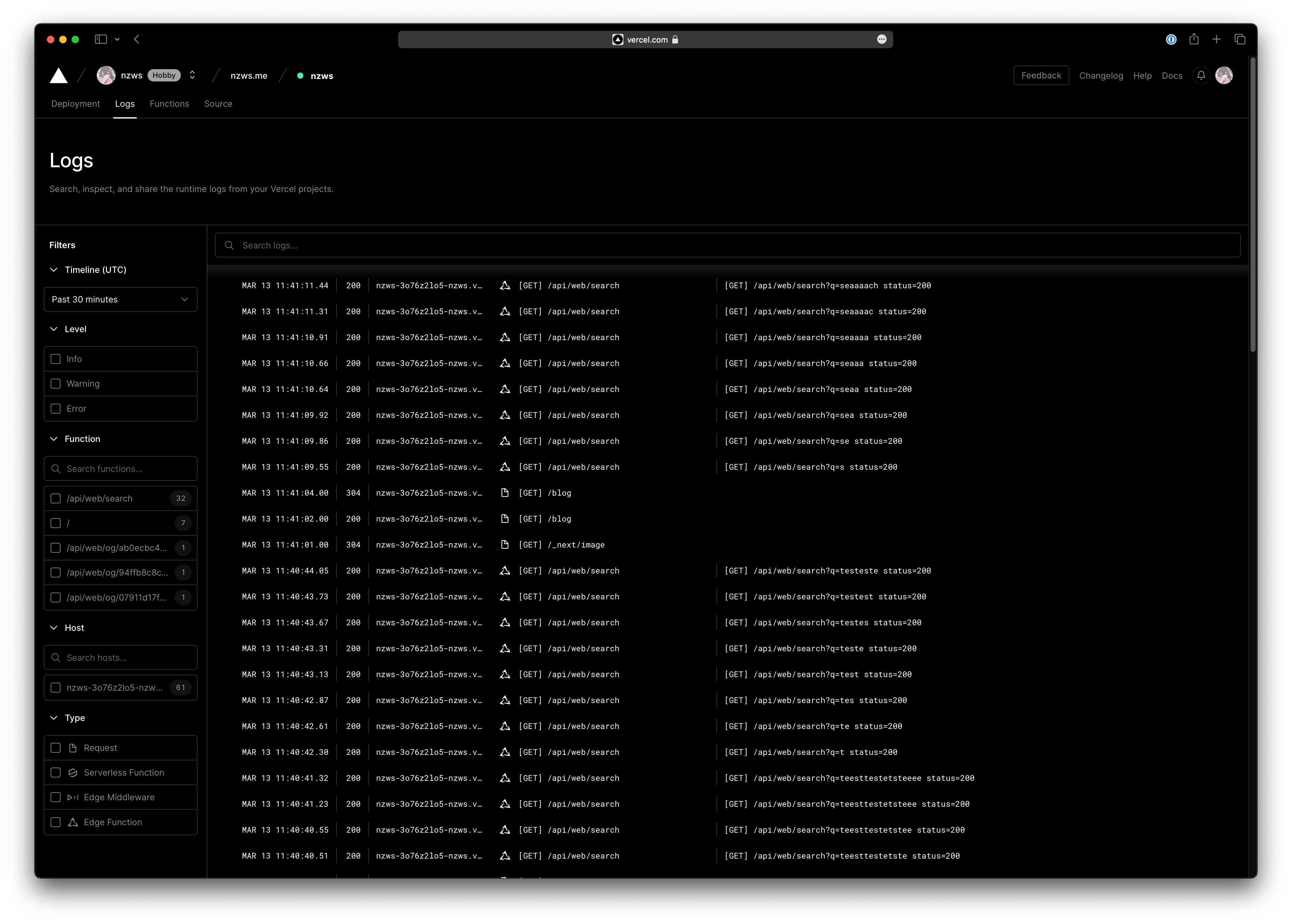Click the page vertical scrollbar
The width and height of the screenshot is (1292, 924).
(x=1253, y=205)
